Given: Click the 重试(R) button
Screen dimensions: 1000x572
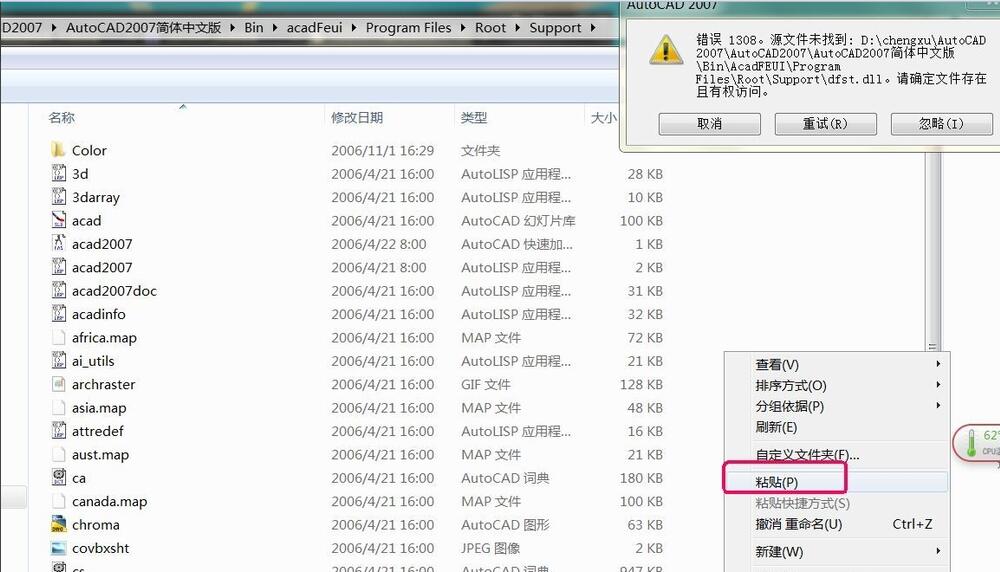Looking at the screenshot, I should coord(825,124).
